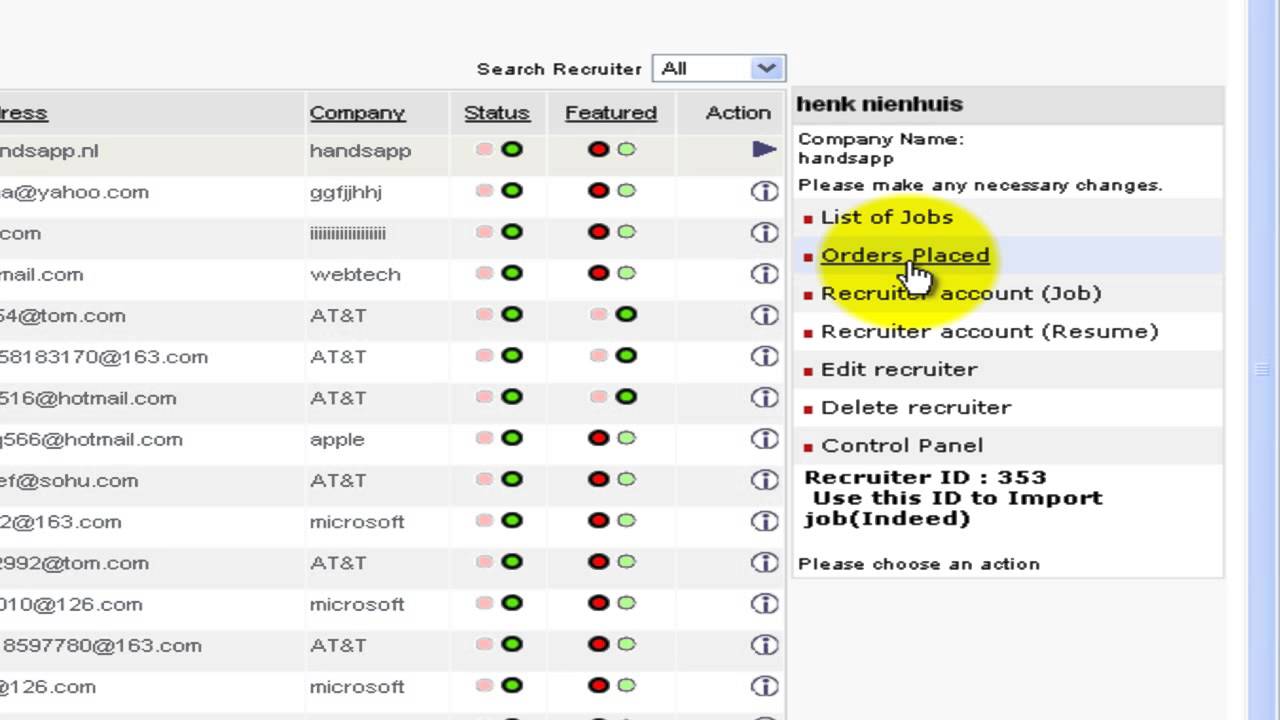This screenshot has width=1280, height=720.
Task: Open the recruiter Control Panel option
Action: (902, 445)
